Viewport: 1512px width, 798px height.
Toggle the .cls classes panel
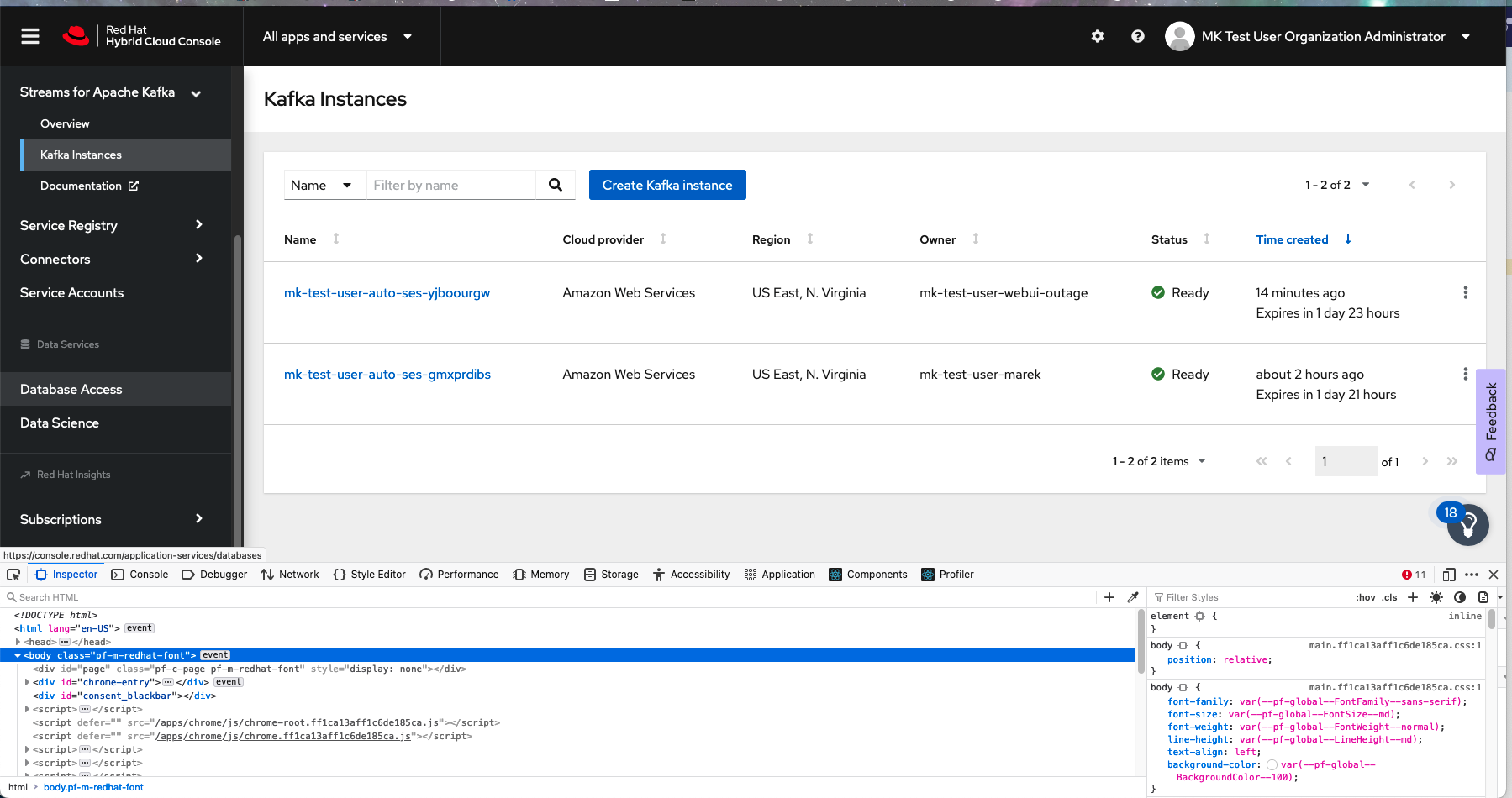click(1389, 597)
